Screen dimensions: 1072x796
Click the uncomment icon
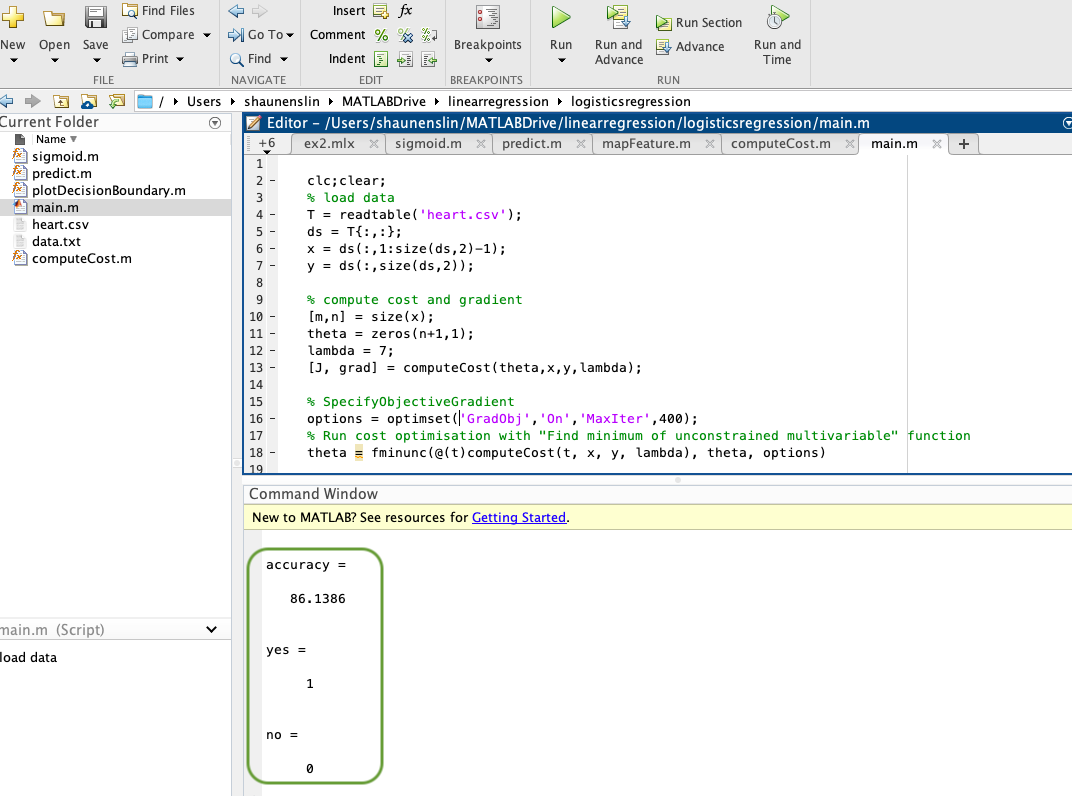[x=405, y=35]
